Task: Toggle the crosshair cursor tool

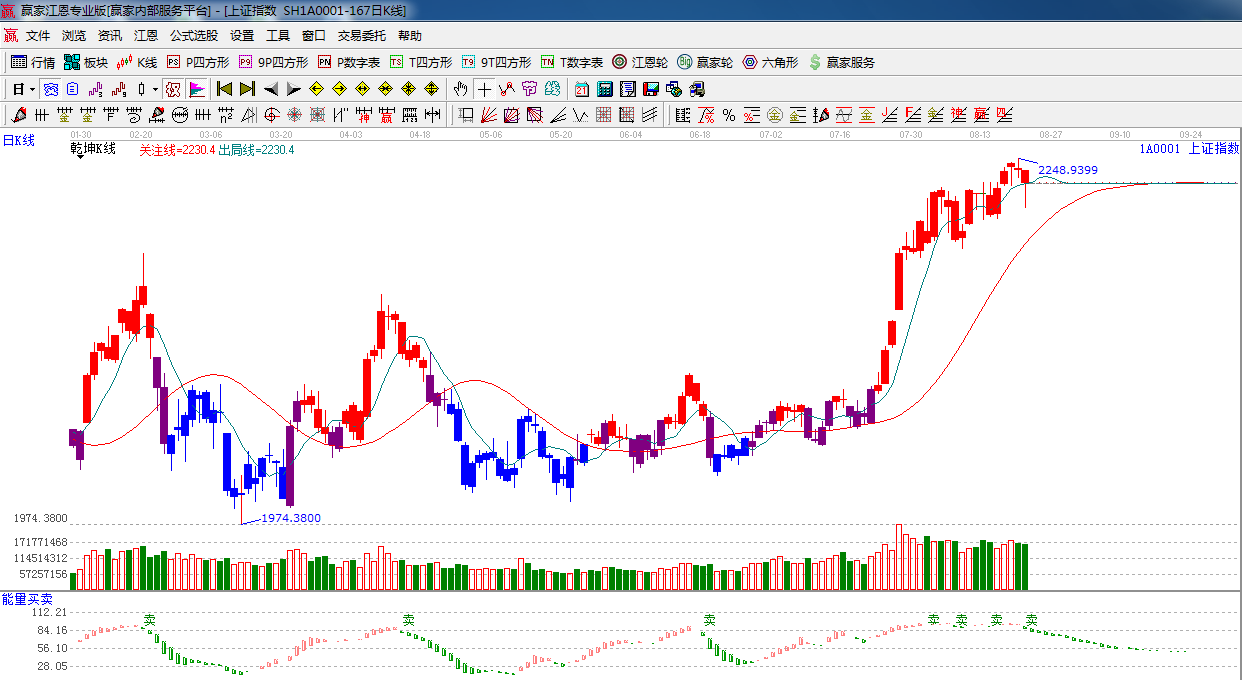Action: tap(484, 89)
